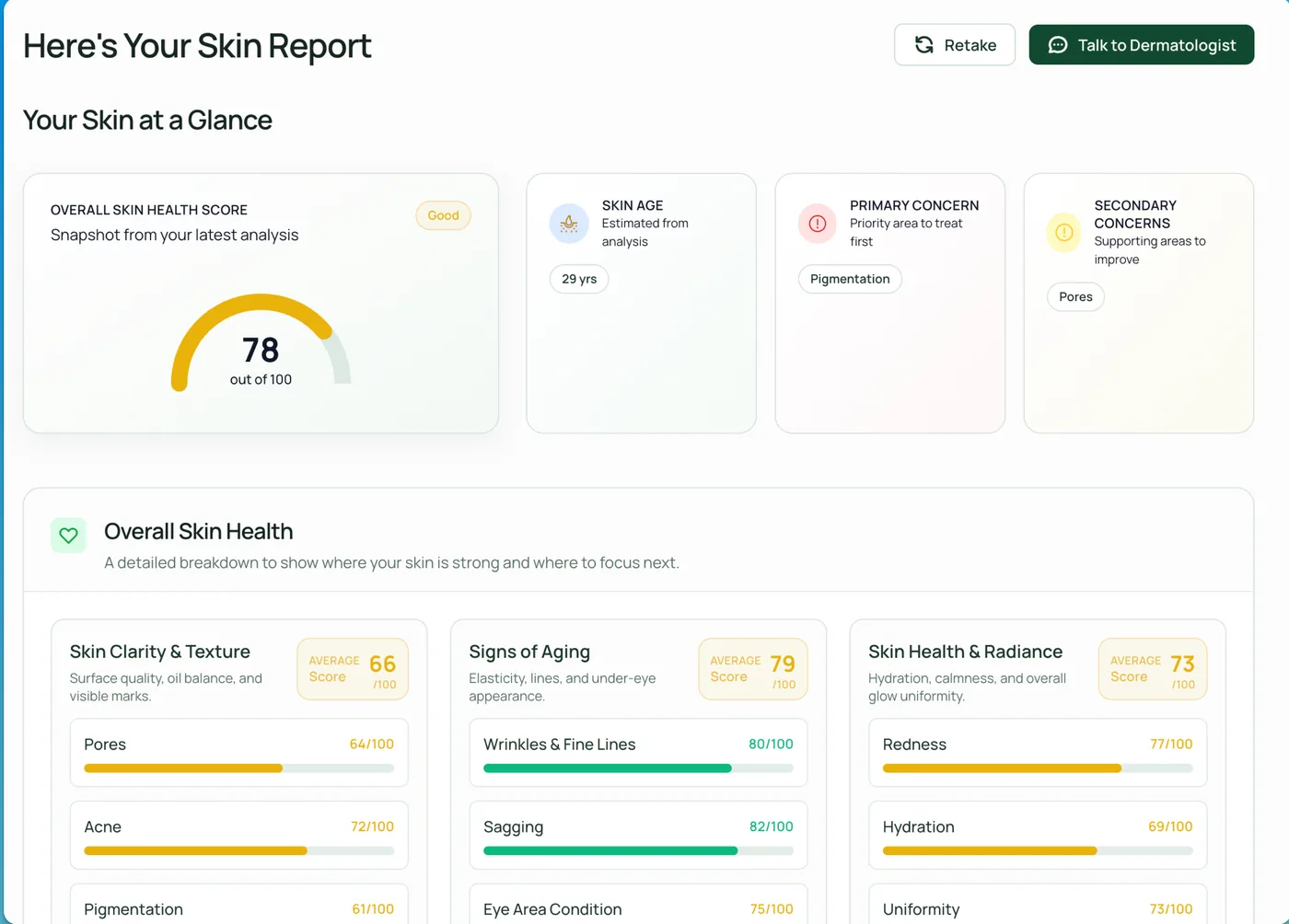Viewport: 1289px width, 924px height.
Task: Click the 'Signs of Aging' card title
Action: 529,652
